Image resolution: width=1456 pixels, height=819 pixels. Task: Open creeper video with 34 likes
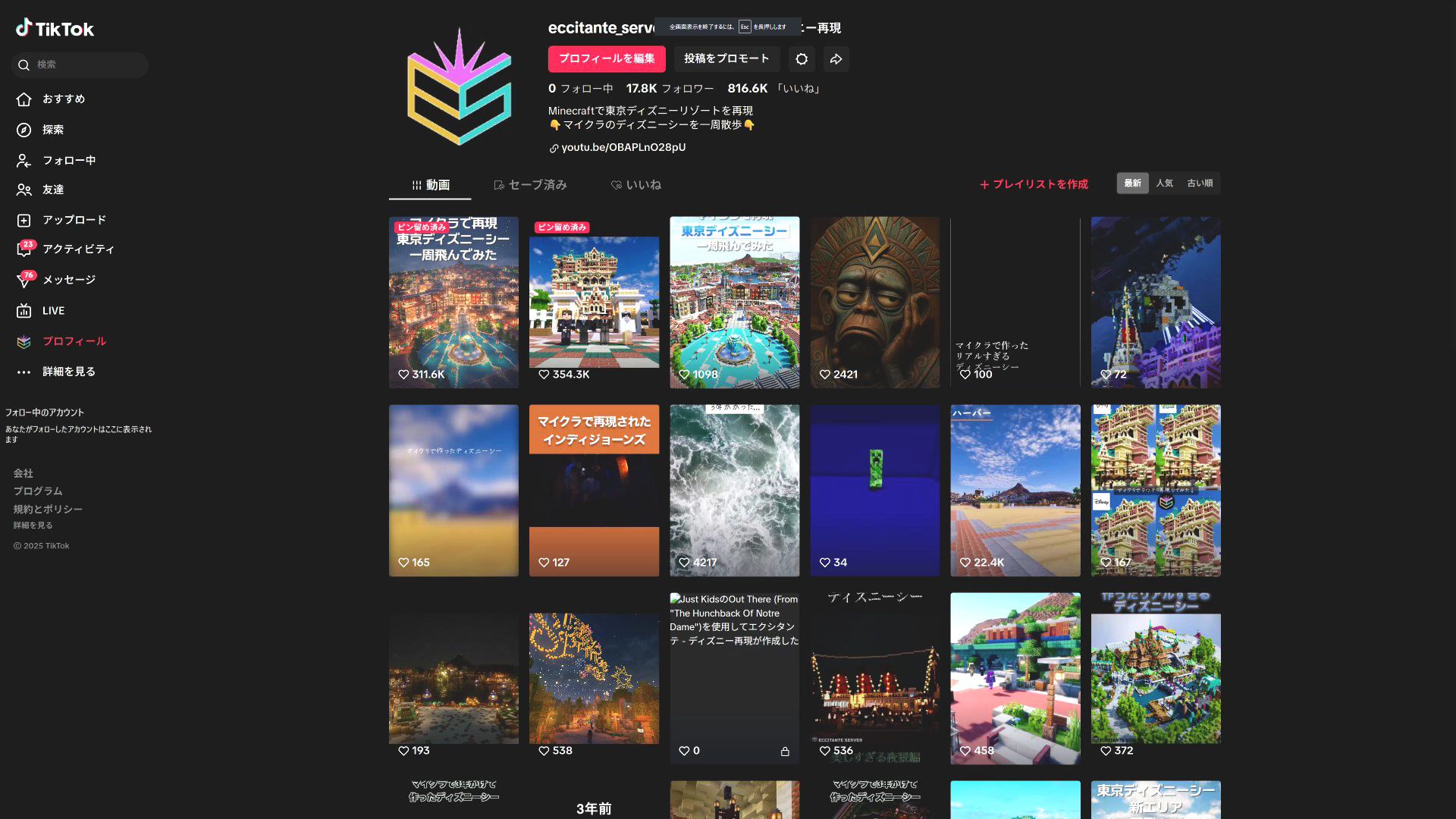tap(874, 491)
